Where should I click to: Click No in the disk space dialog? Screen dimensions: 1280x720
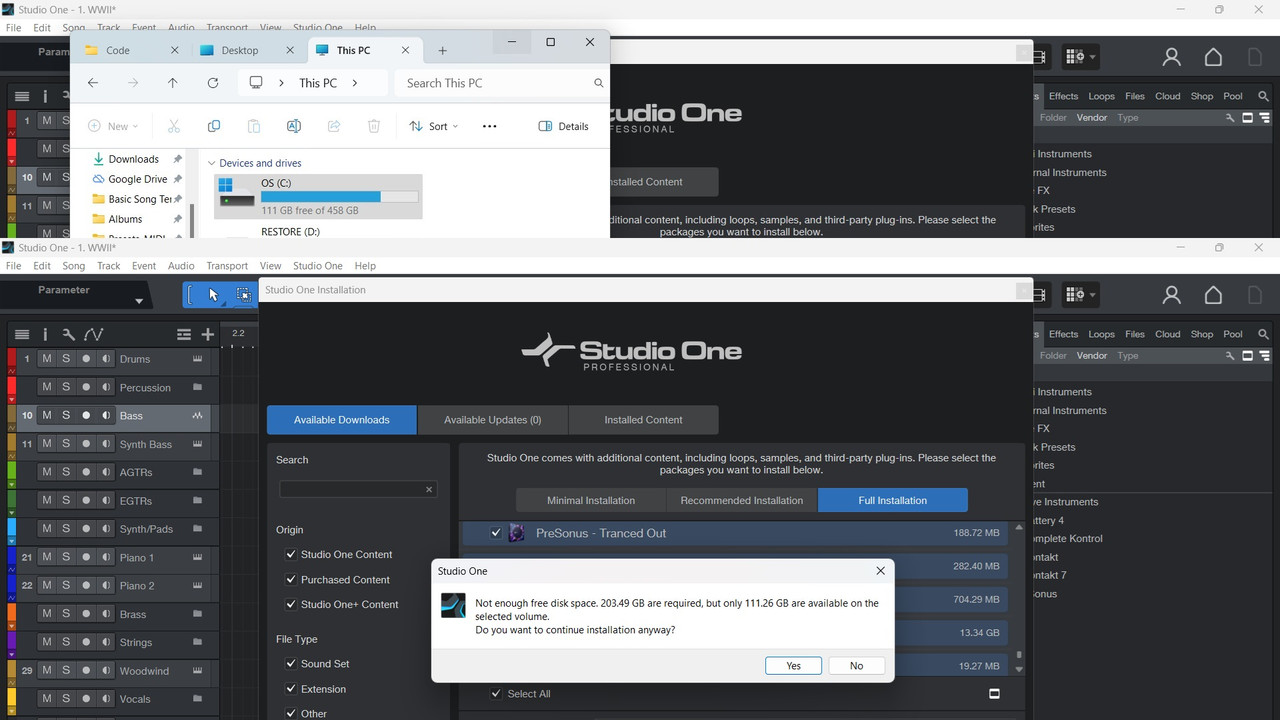[856, 665]
